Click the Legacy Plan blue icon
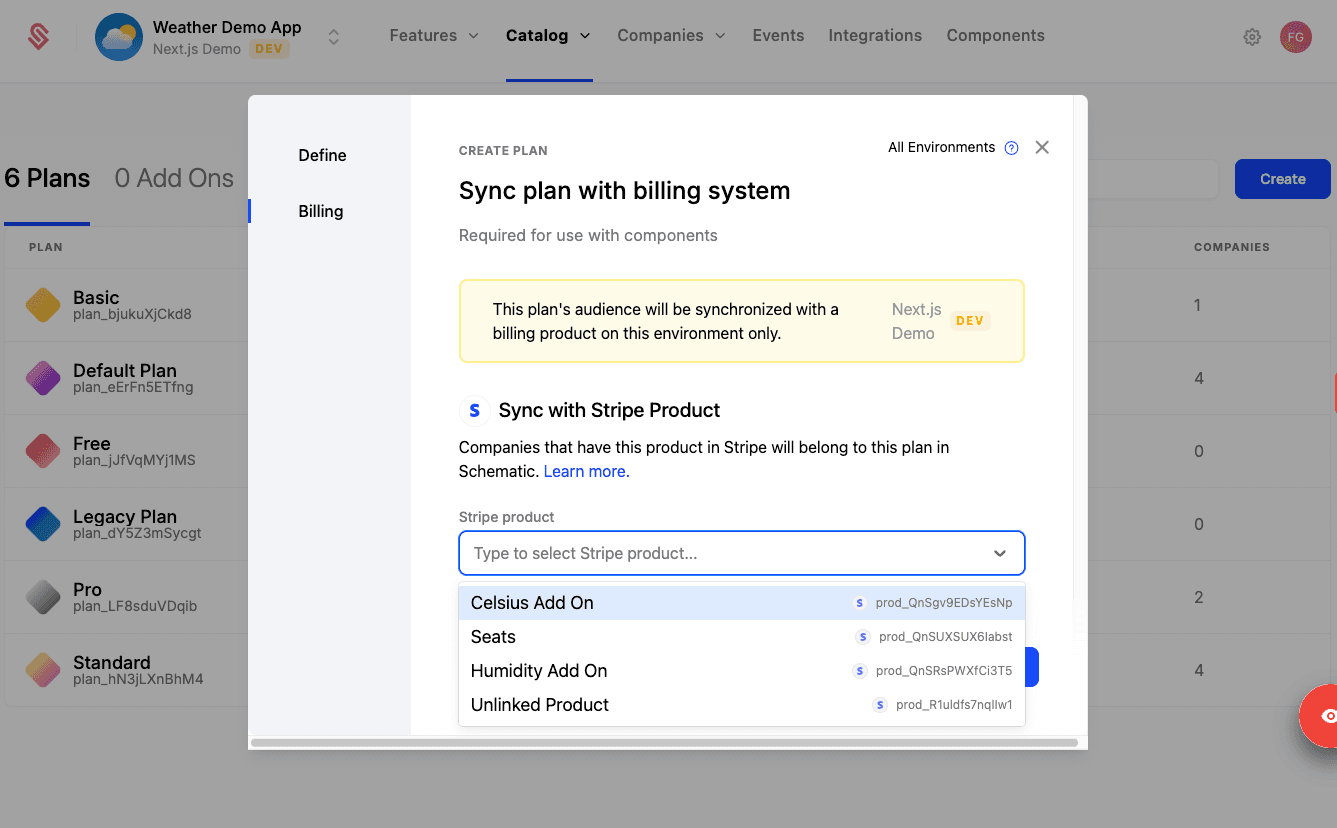 point(43,524)
